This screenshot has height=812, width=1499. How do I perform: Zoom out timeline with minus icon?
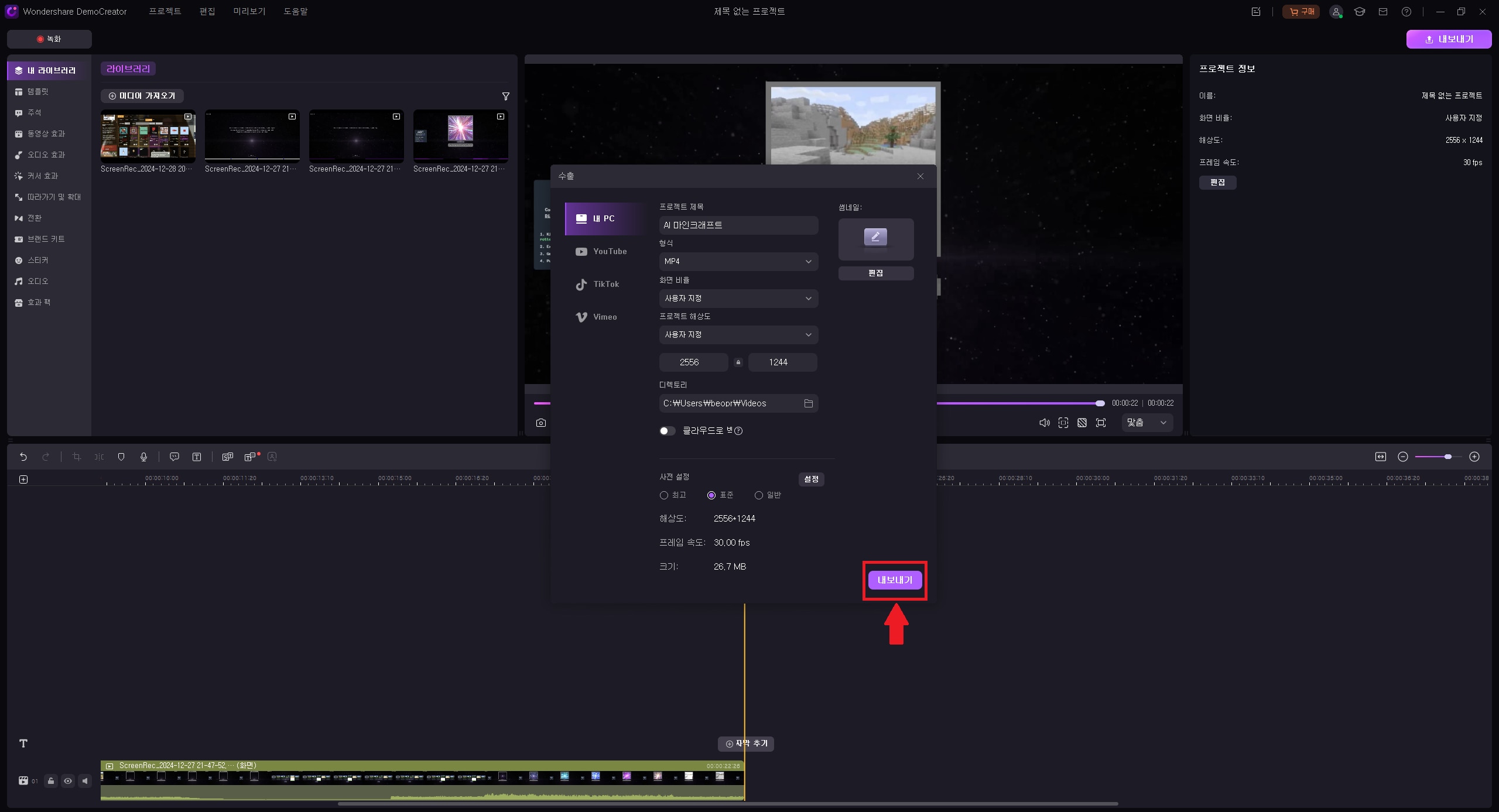coord(1403,457)
